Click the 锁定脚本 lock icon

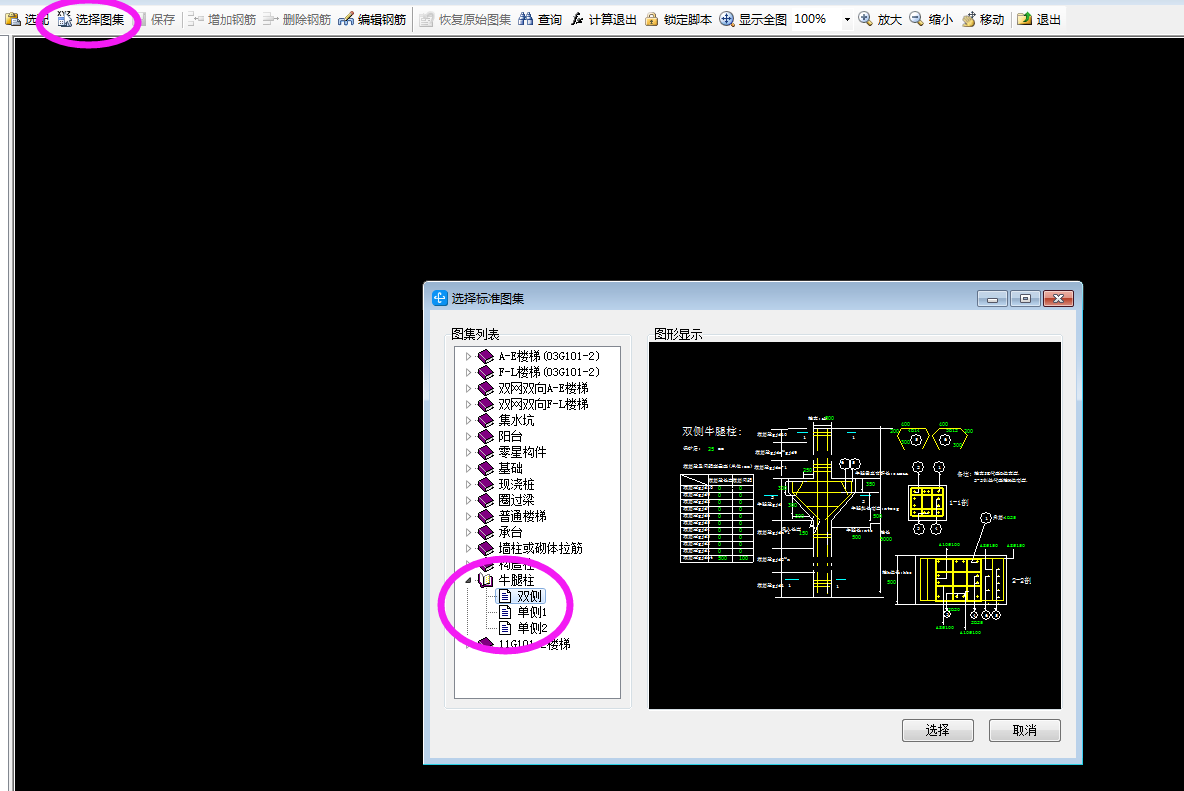652,19
